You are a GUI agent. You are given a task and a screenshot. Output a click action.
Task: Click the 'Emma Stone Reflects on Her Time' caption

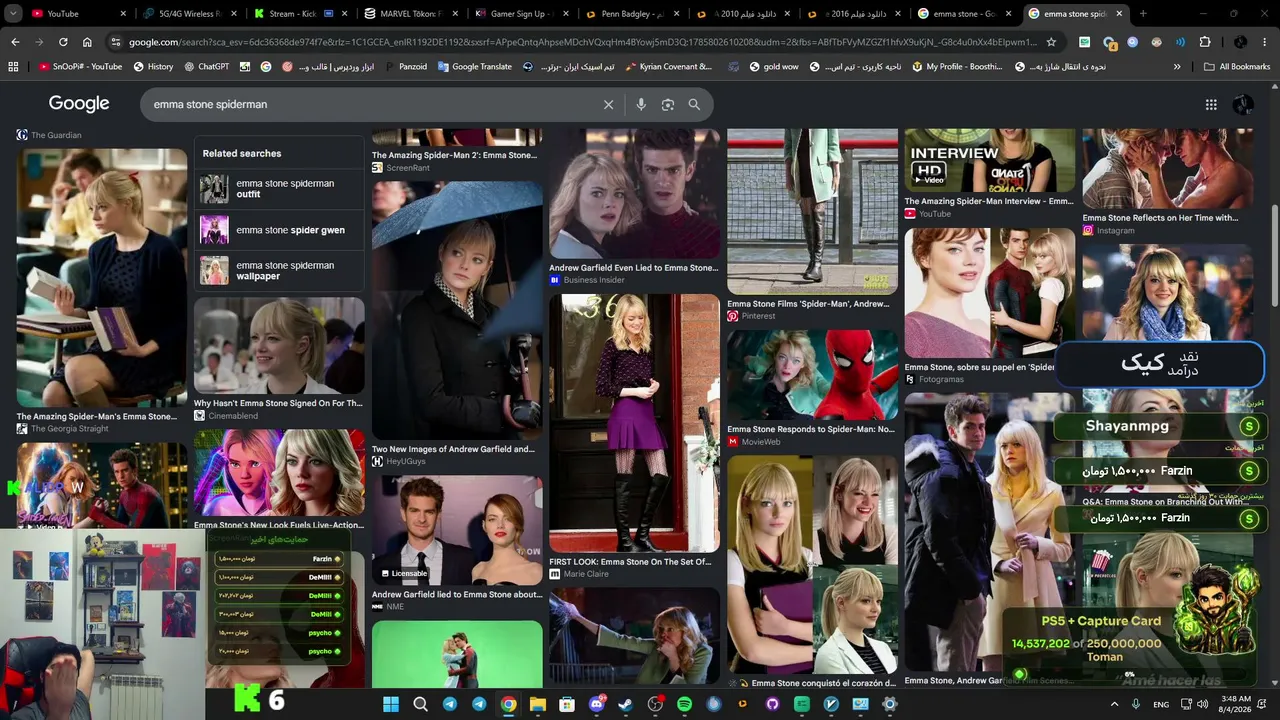coord(1160,217)
